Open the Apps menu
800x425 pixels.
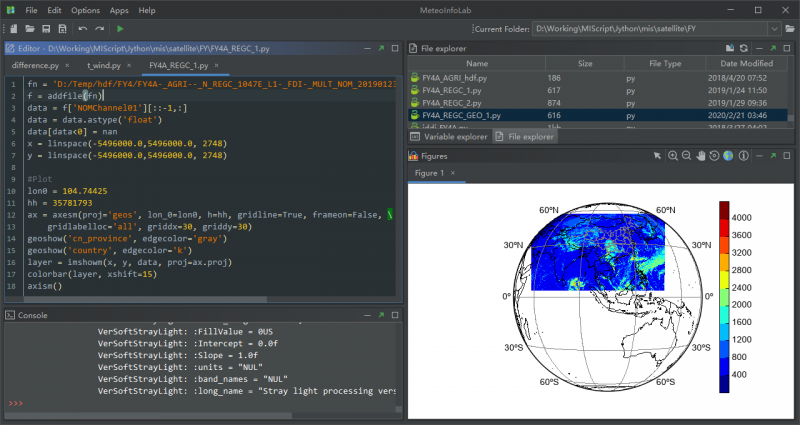point(119,10)
